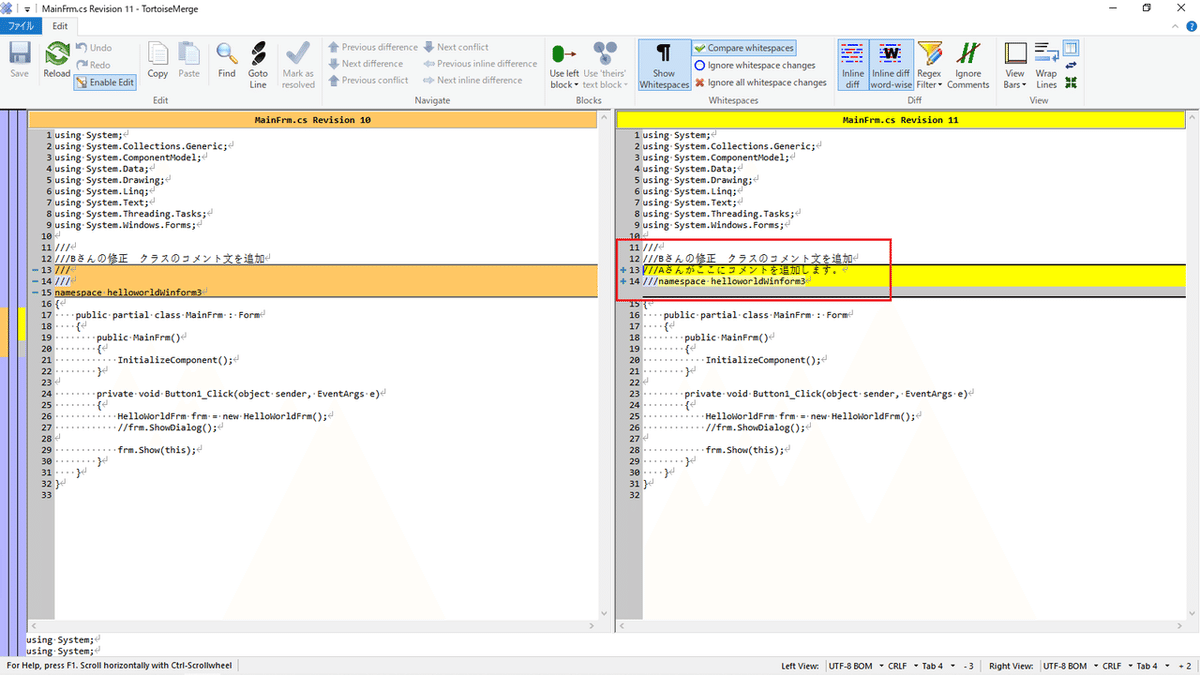This screenshot has width=1200, height=675.
Task: Click the right pane vertical scrollbar down arrow
Action: tap(1192, 611)
